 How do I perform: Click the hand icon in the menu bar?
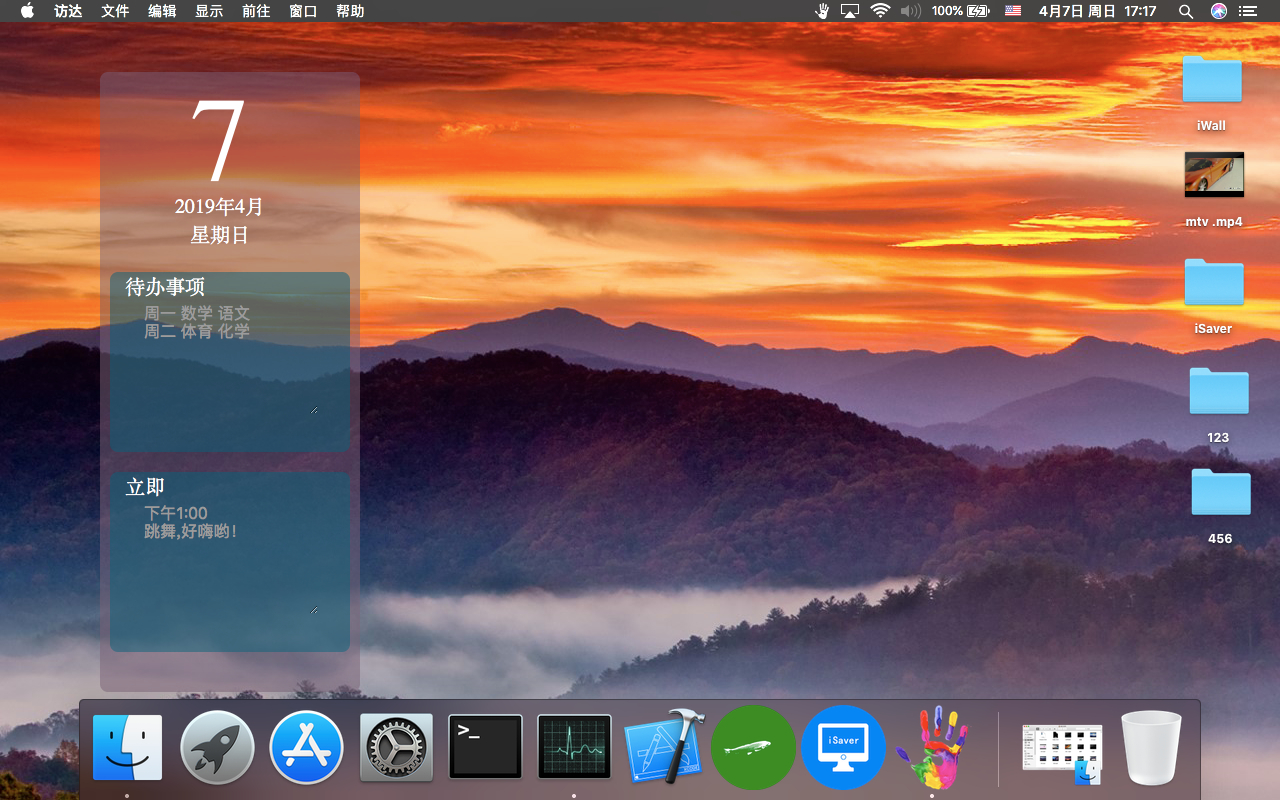(x=823, y=11)
